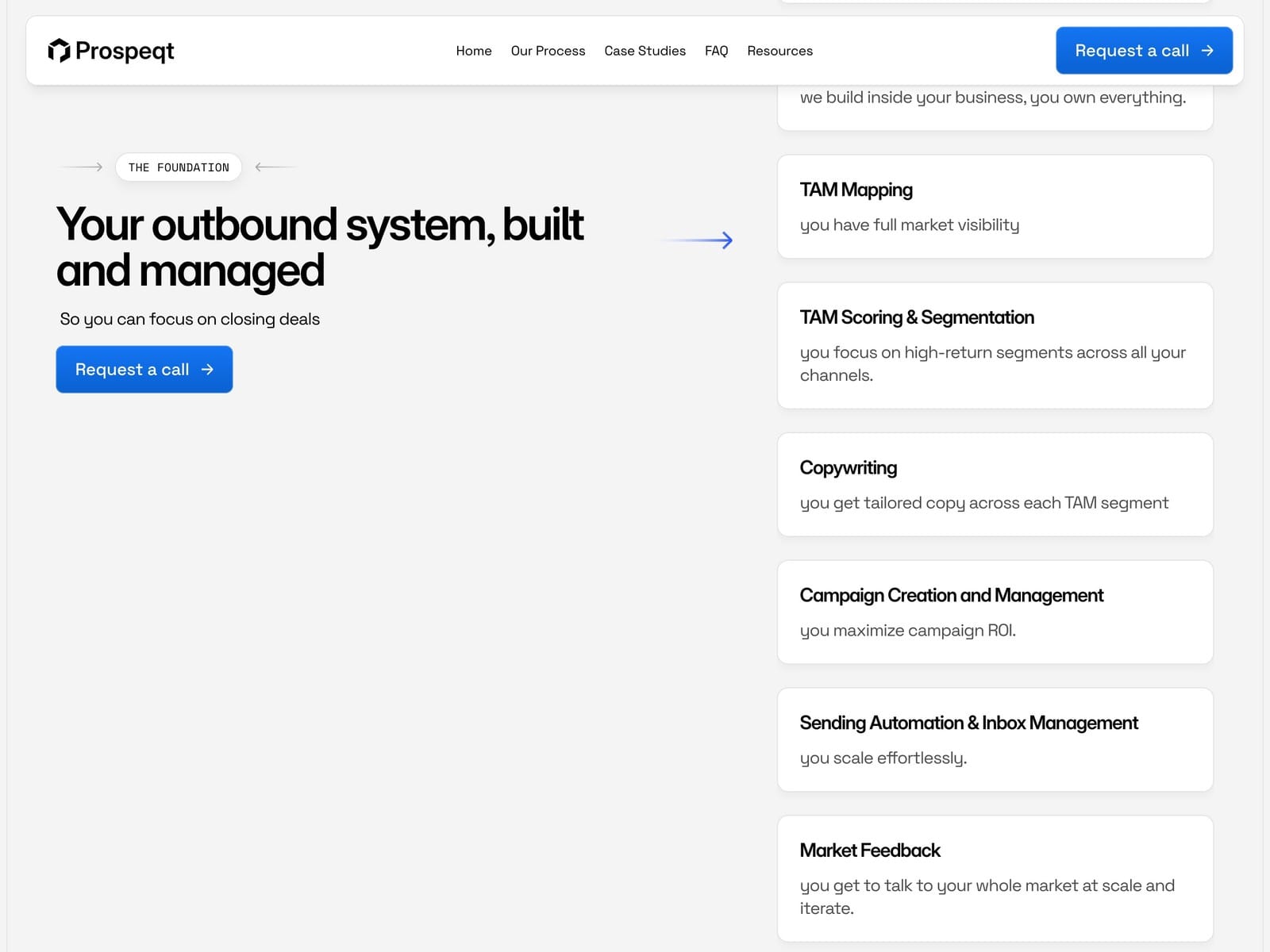Open the FAQ nav link

tap(716, 51)
